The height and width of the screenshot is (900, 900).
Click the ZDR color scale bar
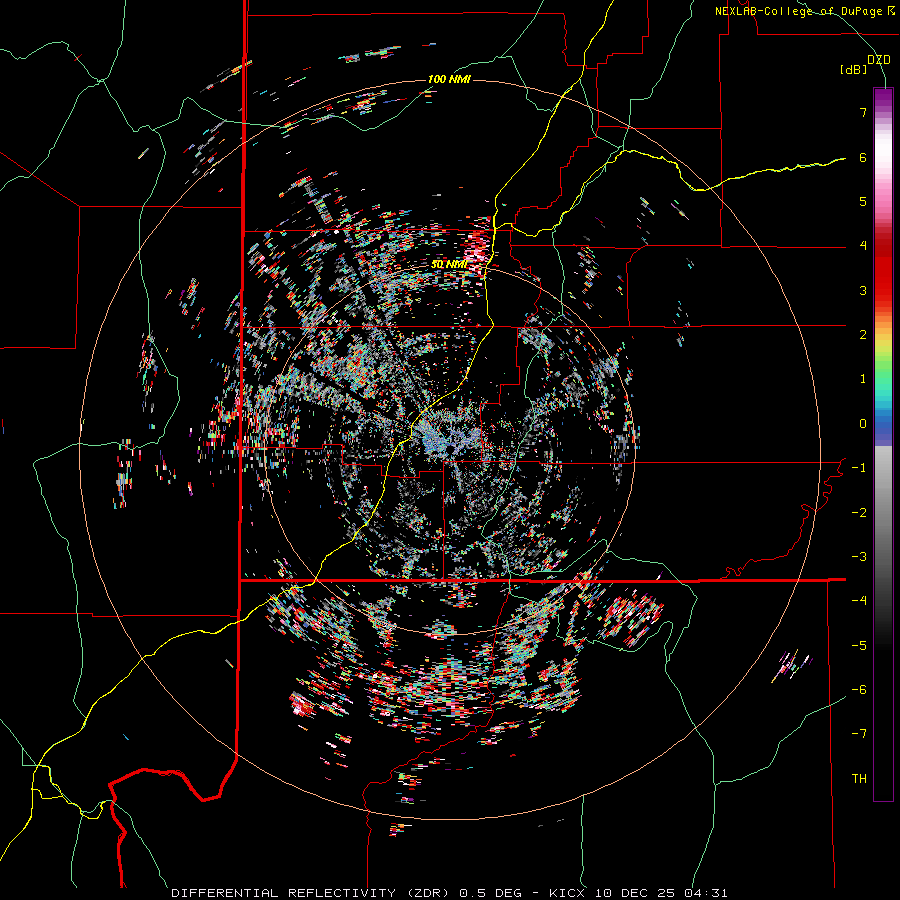tap(883, 444)
